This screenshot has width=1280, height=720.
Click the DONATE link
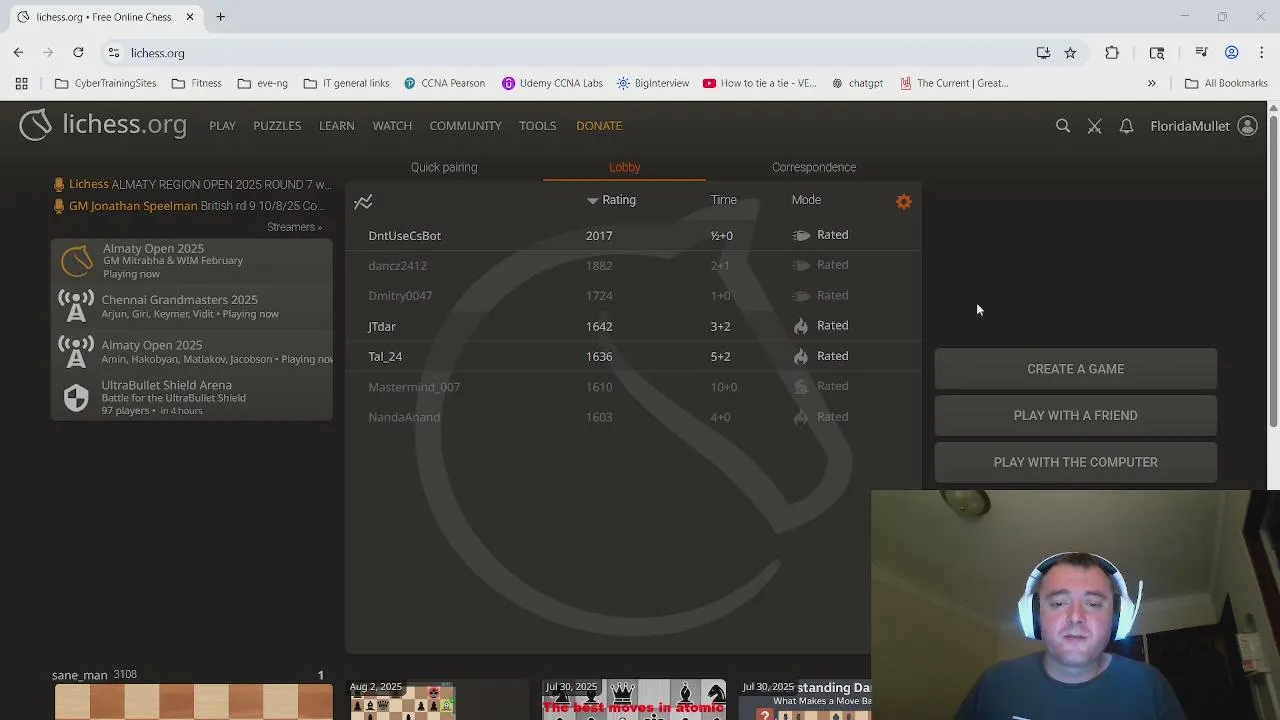599,126
